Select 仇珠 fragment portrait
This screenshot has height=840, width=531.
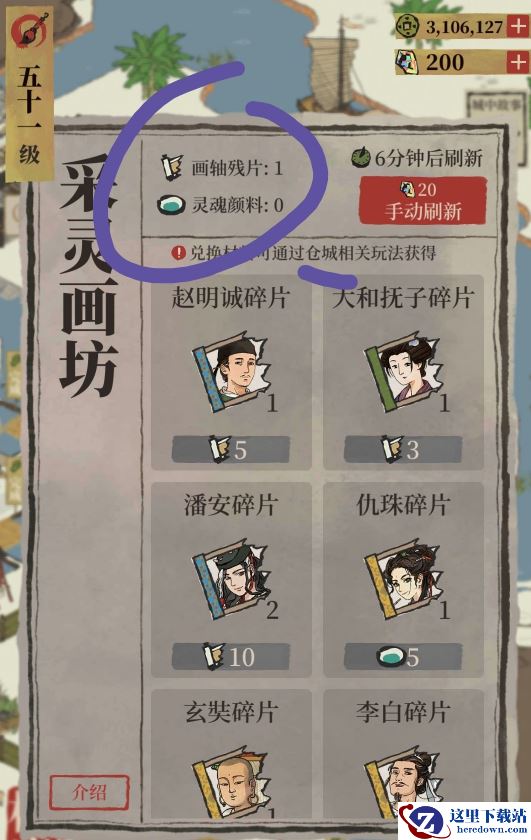pyautogui.click(x=403, y=579)
